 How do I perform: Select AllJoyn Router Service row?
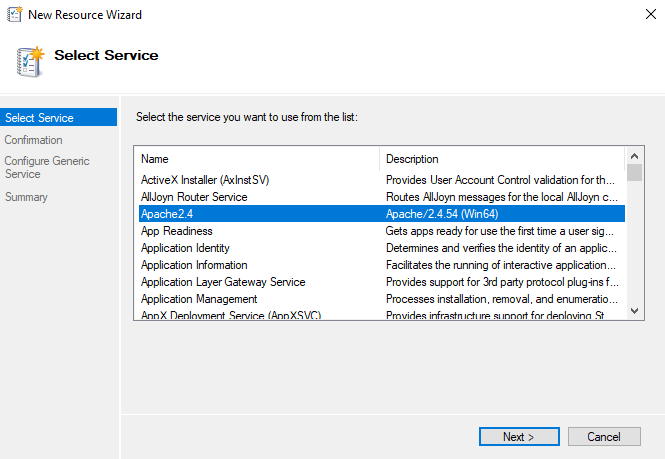click(x=194, y=197)
